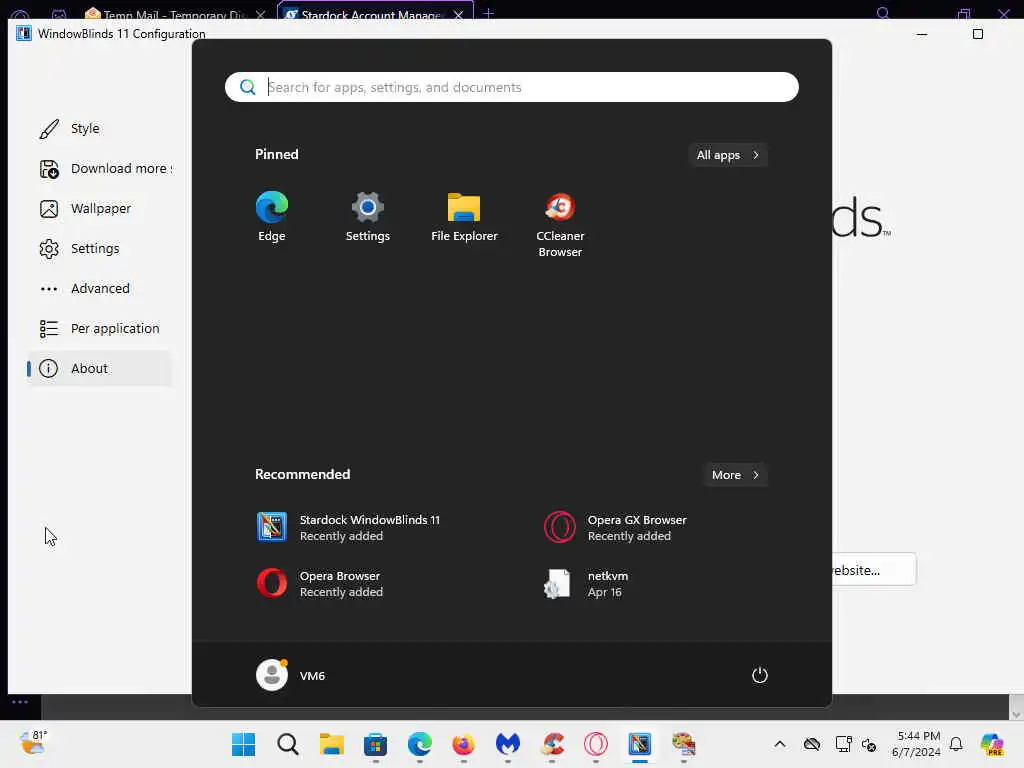This screenshot has height=768, width=1024.
Task: Open Style section in WindowBlinds
Action: 99,129
